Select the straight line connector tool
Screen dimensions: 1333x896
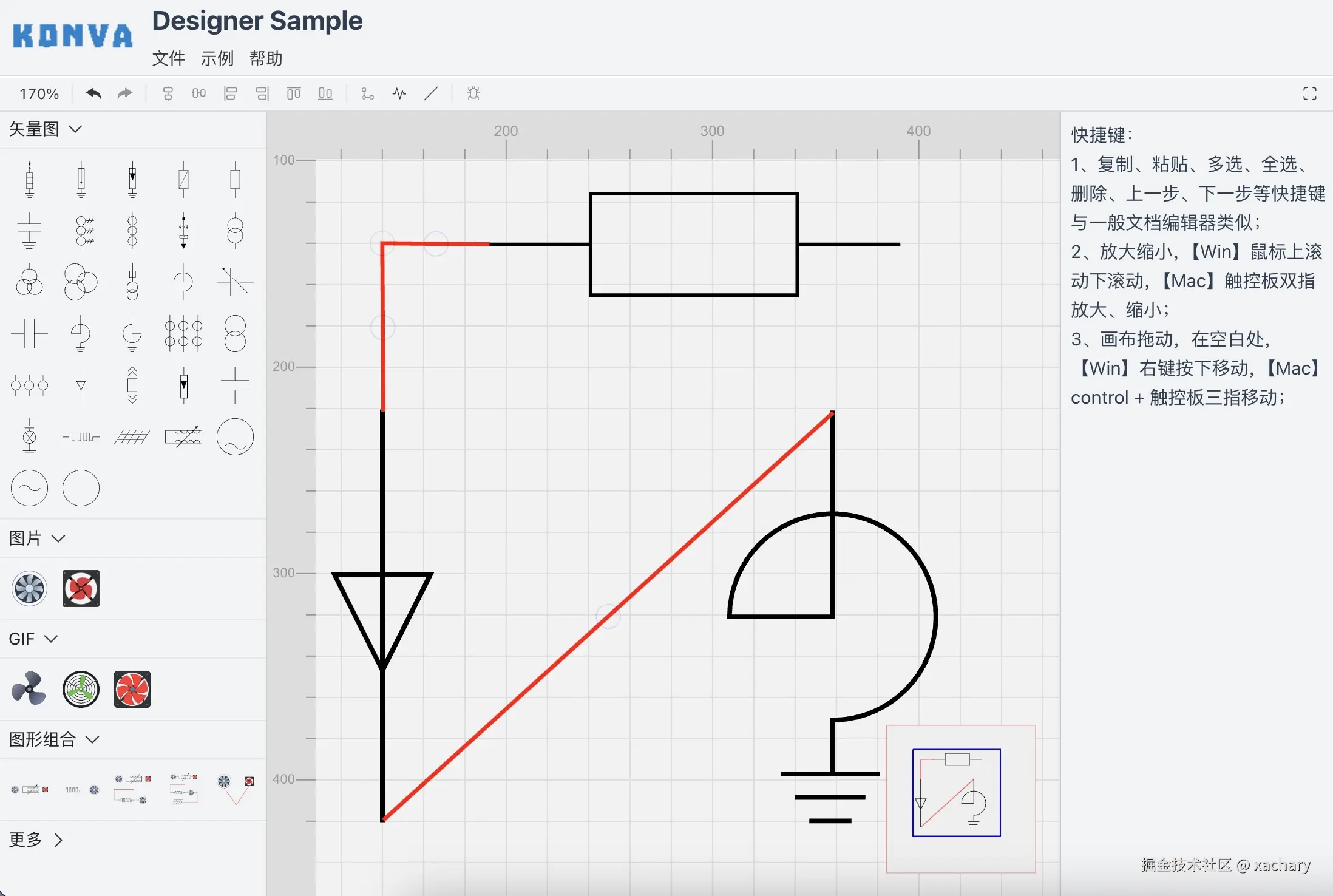pos(431,93)
